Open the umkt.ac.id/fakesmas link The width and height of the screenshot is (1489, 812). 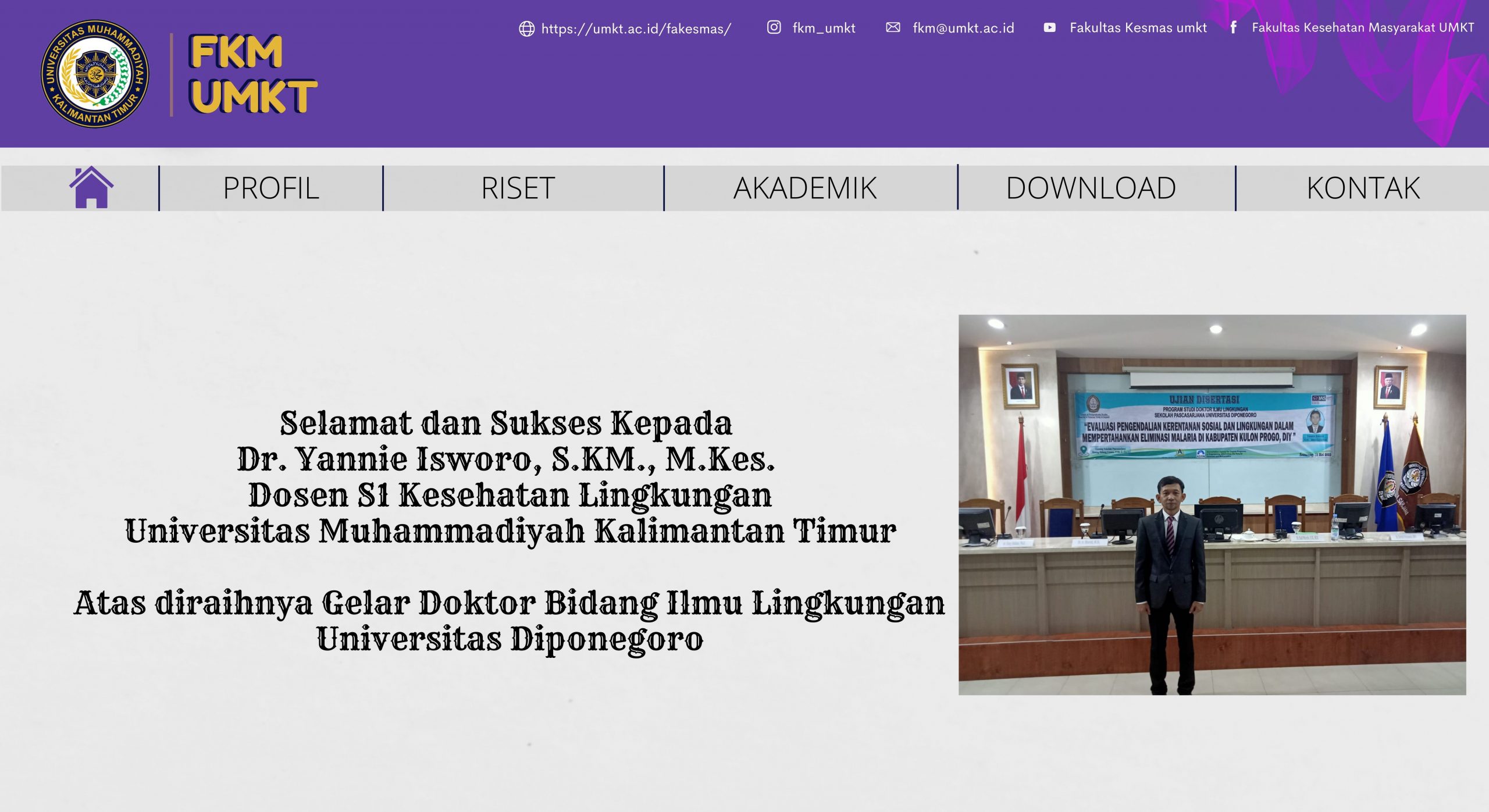(x=636, y=29)
